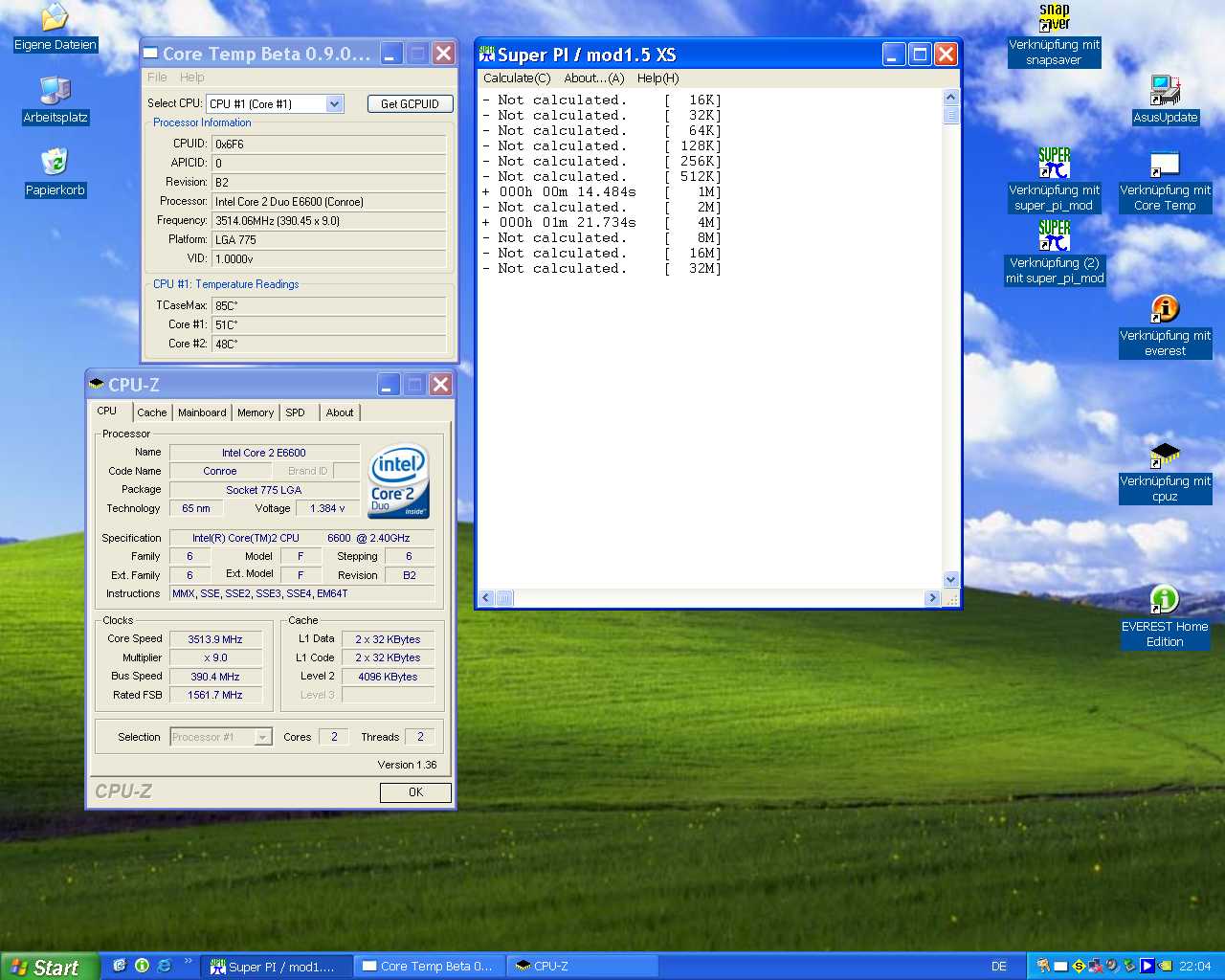Switch to the SPD tab in CPU-Z
The image size is (1225, 980).
click(296, 412)
